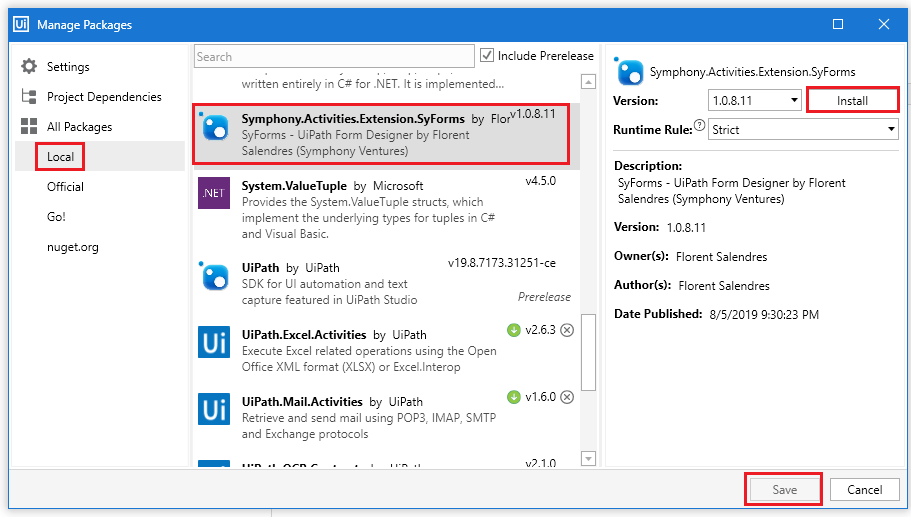Click the package list scrollbar thumb
Image resolution: width=911 pixels, height=517 pixels.
589,353
